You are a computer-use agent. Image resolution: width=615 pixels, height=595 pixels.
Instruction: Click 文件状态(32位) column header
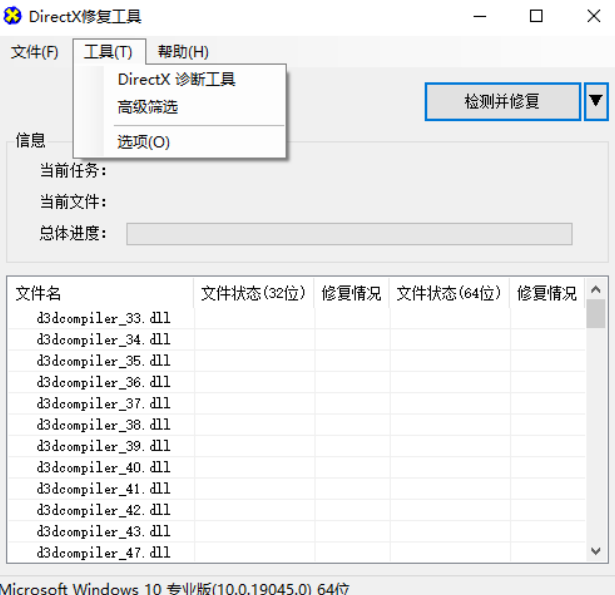coord(253,293)
